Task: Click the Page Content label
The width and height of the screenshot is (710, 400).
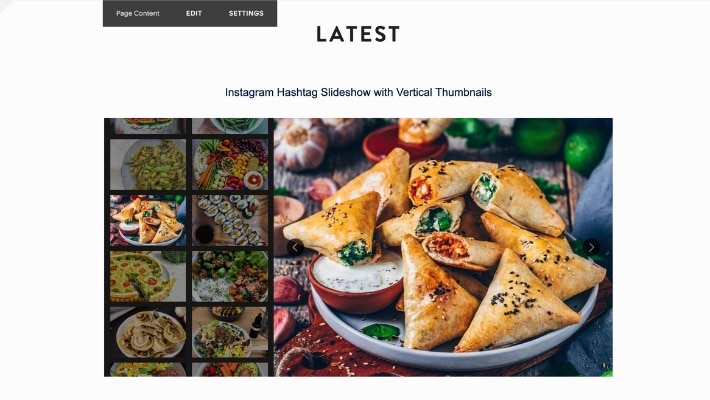Action: [x=138, y=14]
